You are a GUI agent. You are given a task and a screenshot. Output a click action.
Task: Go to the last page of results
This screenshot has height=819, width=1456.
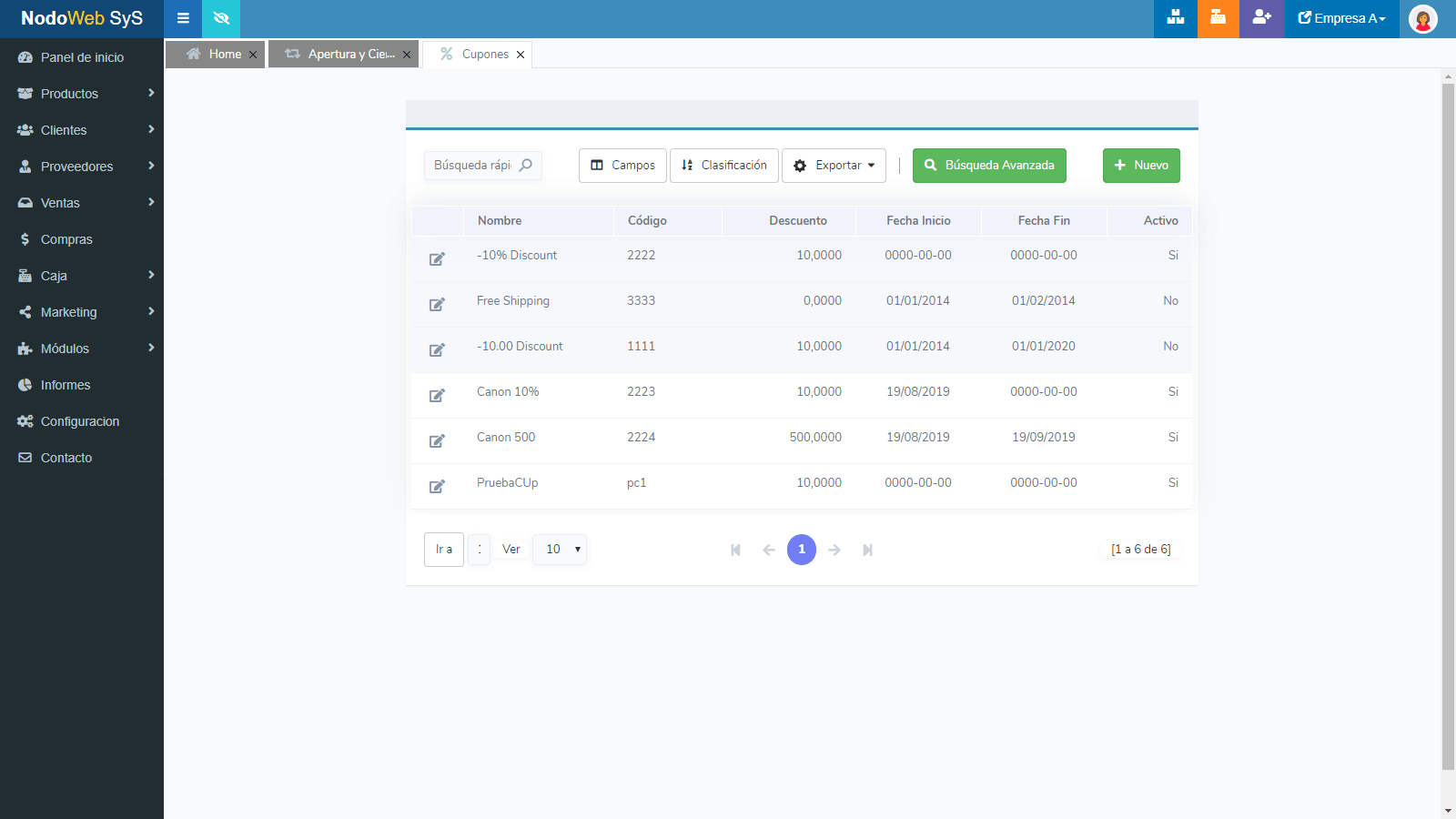867,550
